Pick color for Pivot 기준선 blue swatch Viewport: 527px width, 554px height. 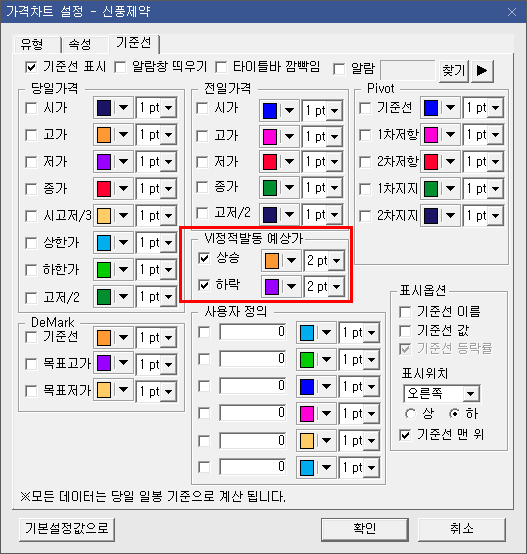pos(431,108)
